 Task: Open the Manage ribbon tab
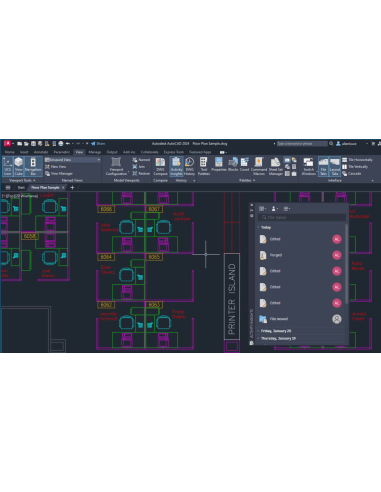coord(95,152)
